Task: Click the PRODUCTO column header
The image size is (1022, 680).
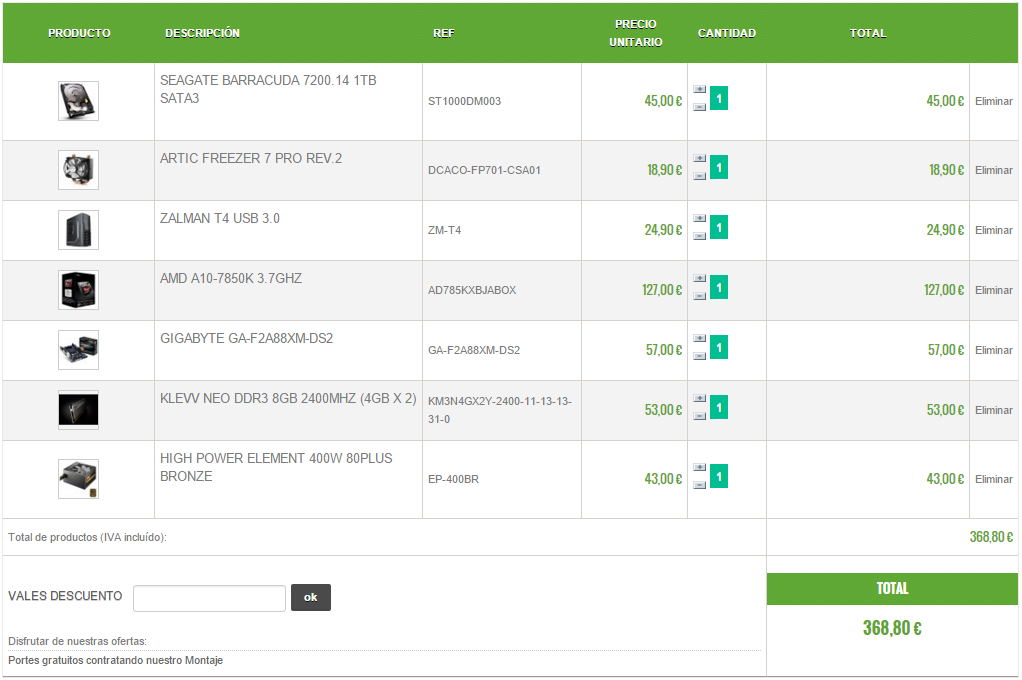Action: [79, 33]
